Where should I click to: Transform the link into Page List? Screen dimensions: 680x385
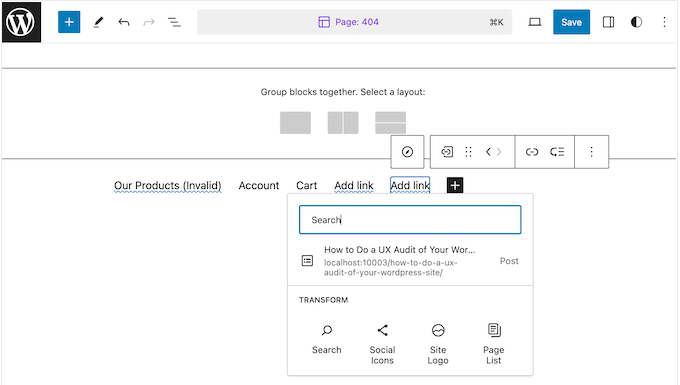pos(494,345)
